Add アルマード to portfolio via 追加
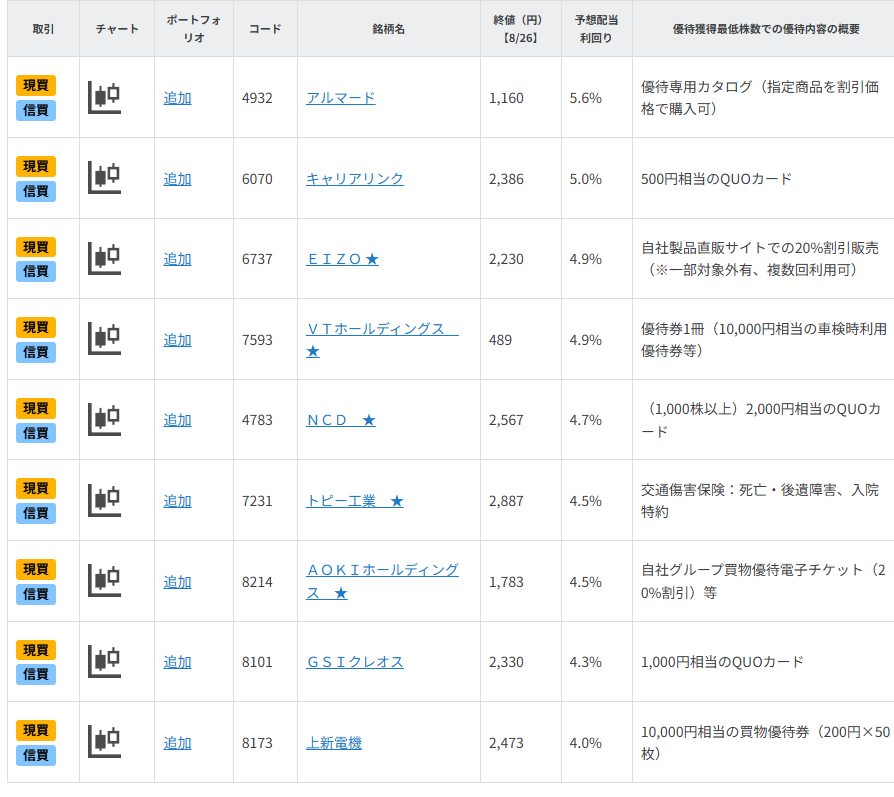Image resolution: width=894 pixels, height=797 pixels. tap(177, 98)
